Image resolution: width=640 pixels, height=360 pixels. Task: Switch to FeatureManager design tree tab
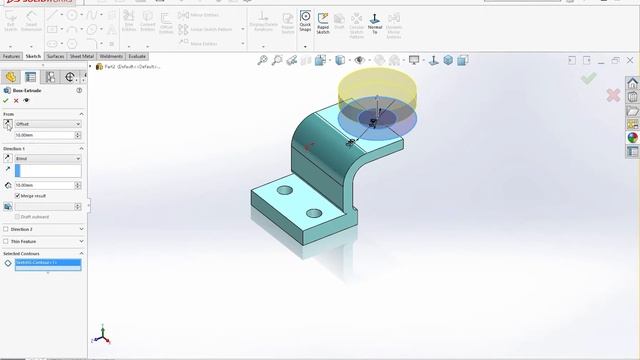tap(11, 77)
